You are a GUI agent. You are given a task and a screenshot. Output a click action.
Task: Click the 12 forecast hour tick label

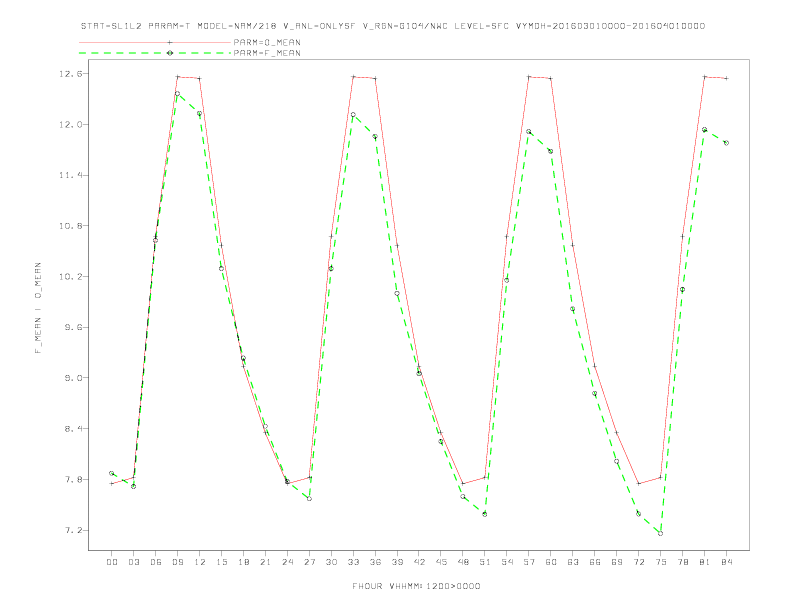pos(200,562)
